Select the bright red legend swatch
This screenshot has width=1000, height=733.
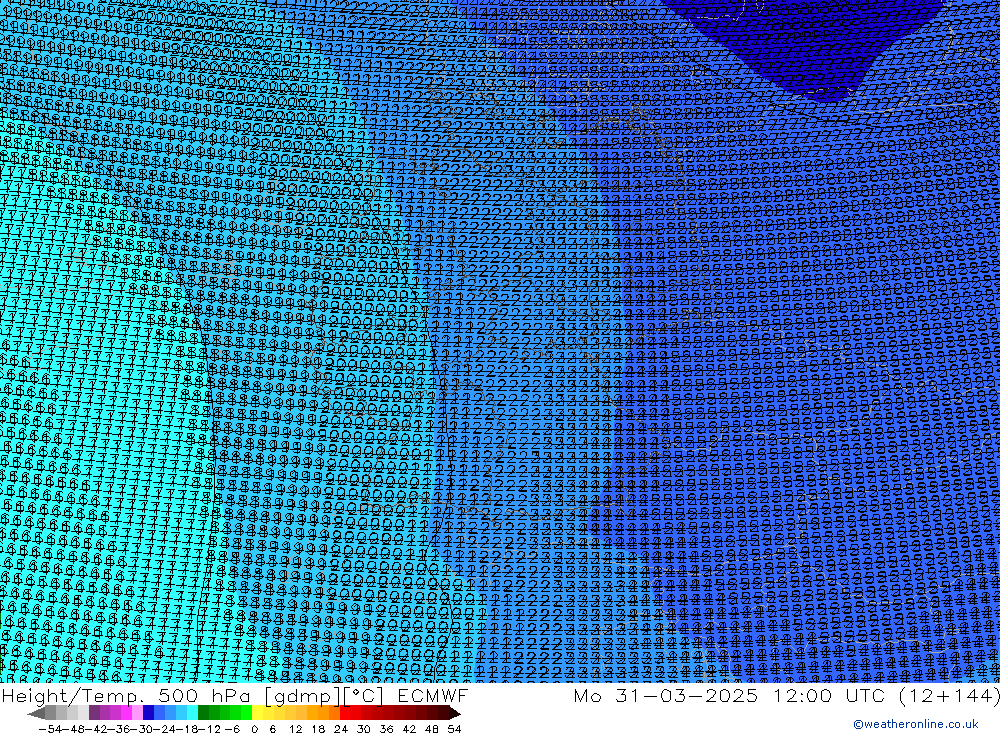[345, 713]
